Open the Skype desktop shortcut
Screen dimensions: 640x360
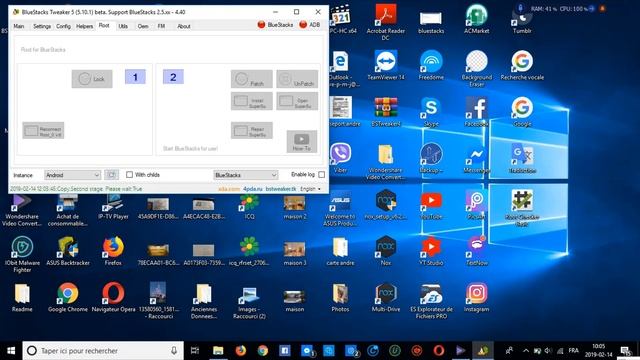(431, 112)
